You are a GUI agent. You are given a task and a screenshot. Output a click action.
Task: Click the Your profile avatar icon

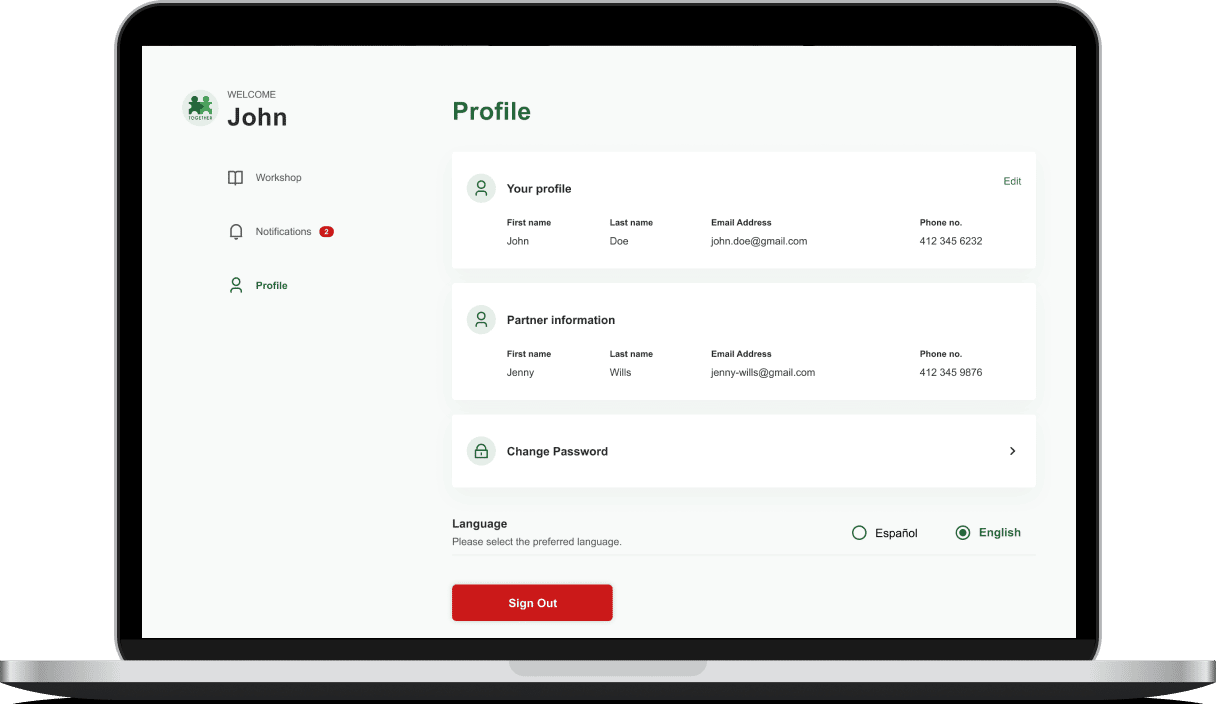coord(481,188)
